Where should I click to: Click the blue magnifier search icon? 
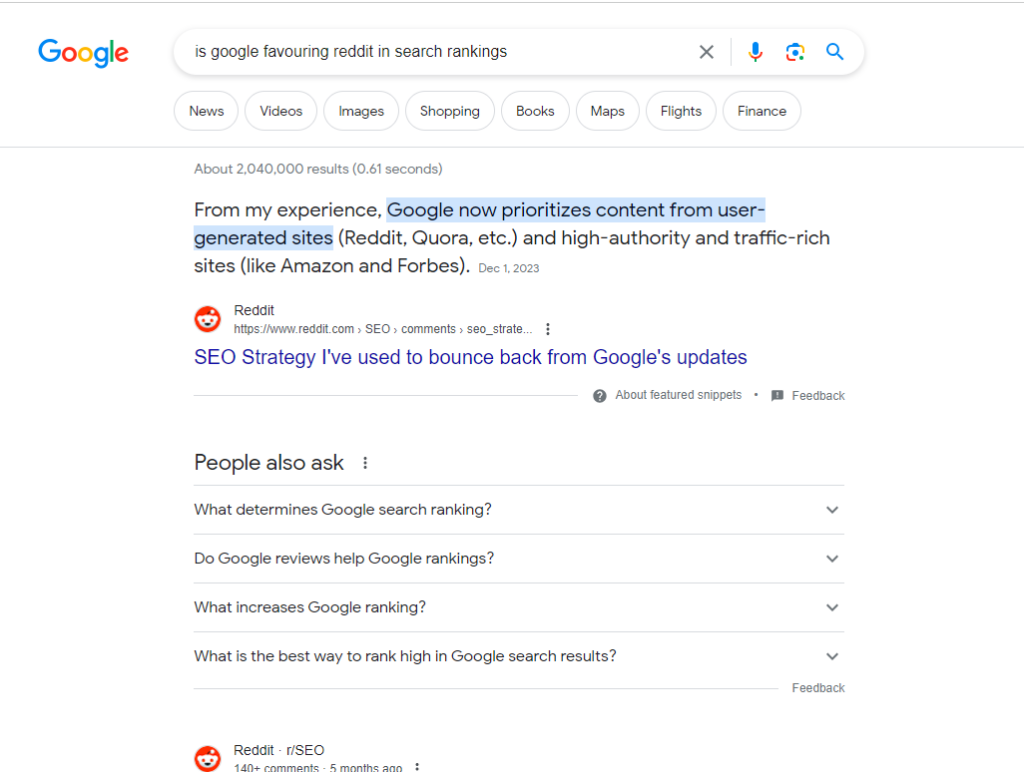pyautogui.click(x=835, y=52)
